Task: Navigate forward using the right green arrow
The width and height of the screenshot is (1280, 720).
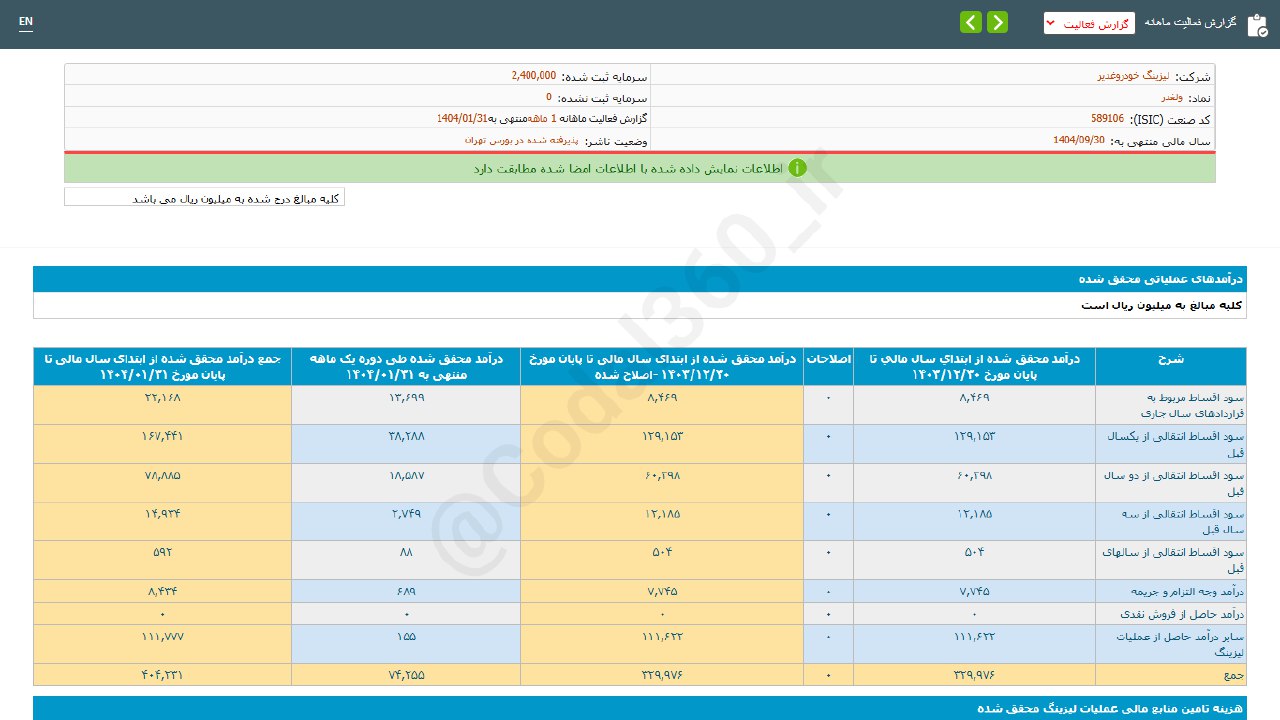Action: coord(996,21)
